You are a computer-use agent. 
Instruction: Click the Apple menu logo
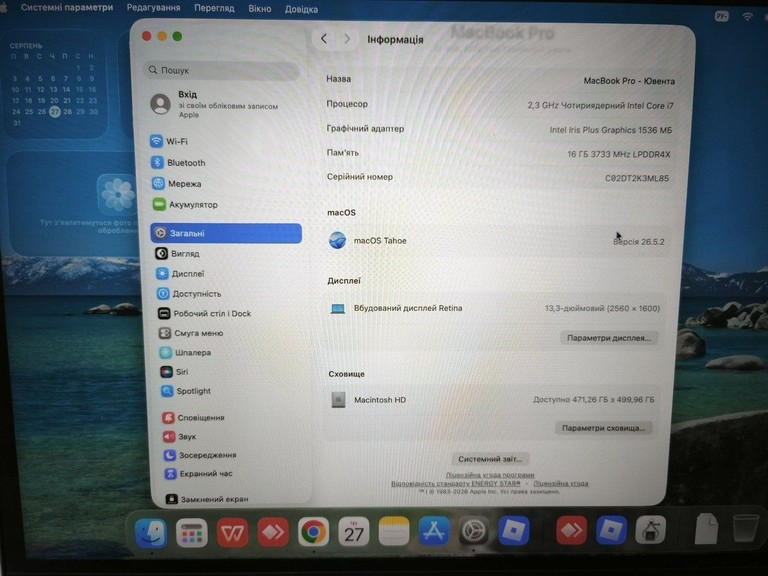tap(3, 7)
